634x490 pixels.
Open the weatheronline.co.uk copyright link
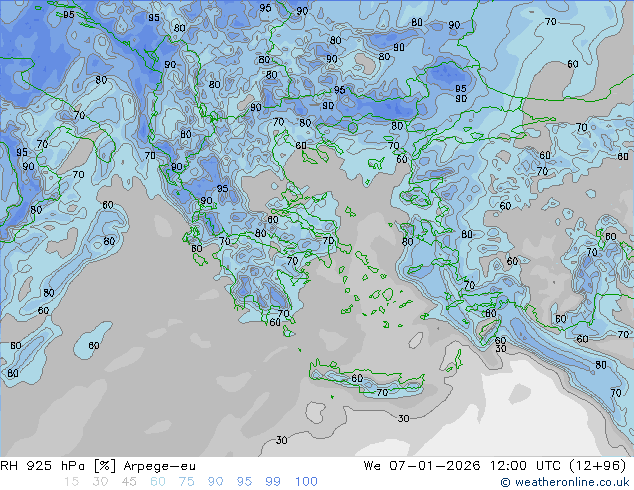[565, 482]
